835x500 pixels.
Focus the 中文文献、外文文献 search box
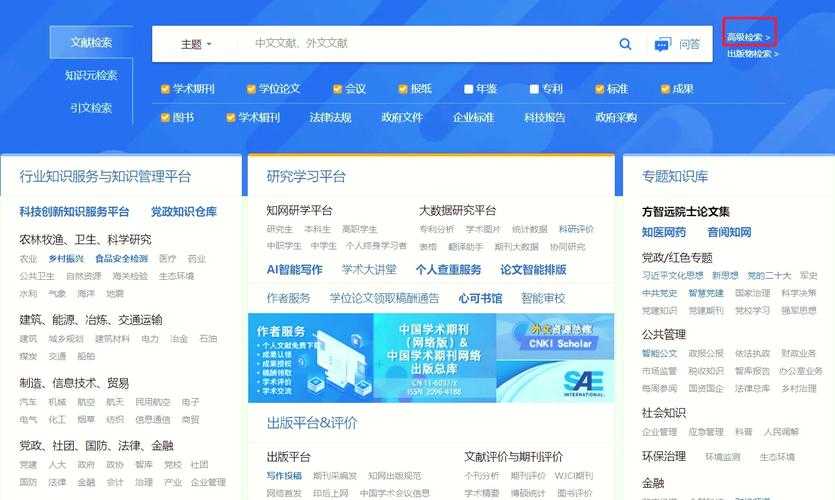(426, 44)
